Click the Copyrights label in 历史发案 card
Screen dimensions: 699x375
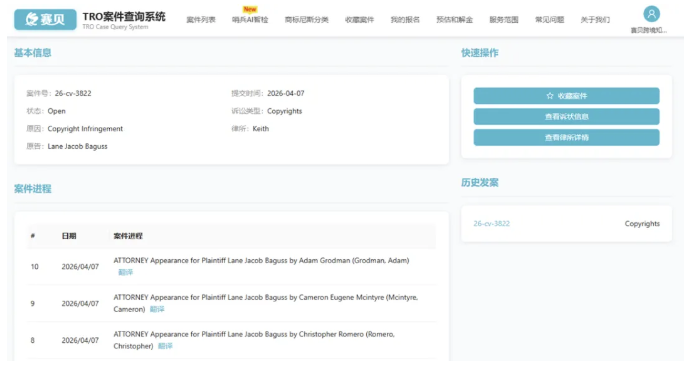click(x=642, y=223)
